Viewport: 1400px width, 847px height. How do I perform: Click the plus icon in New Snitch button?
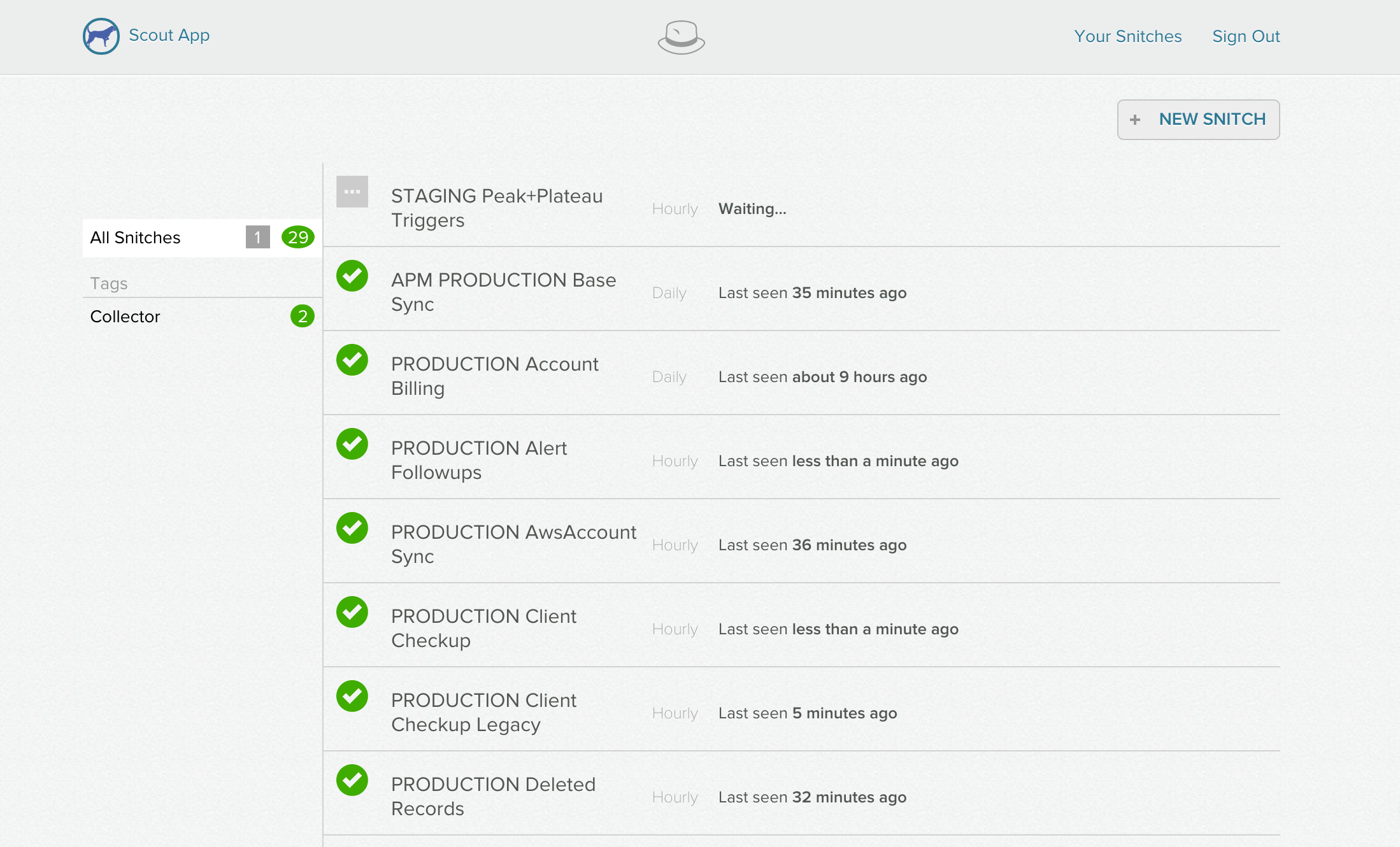point(1135,120)
